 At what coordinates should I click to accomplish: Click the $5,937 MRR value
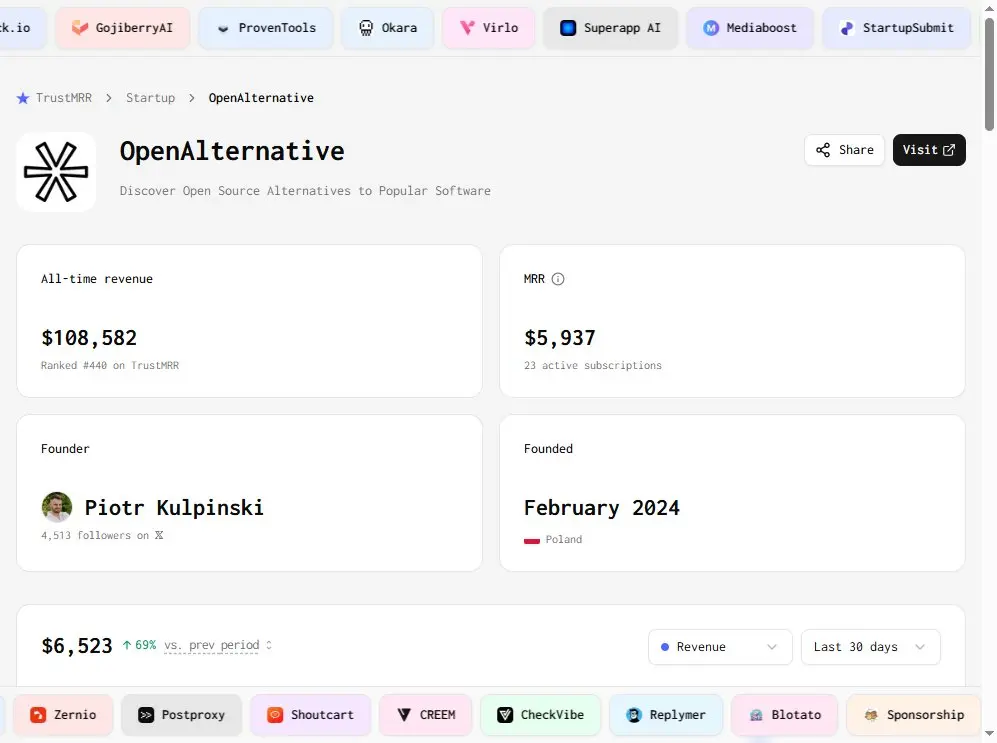[x=560, y=338]
